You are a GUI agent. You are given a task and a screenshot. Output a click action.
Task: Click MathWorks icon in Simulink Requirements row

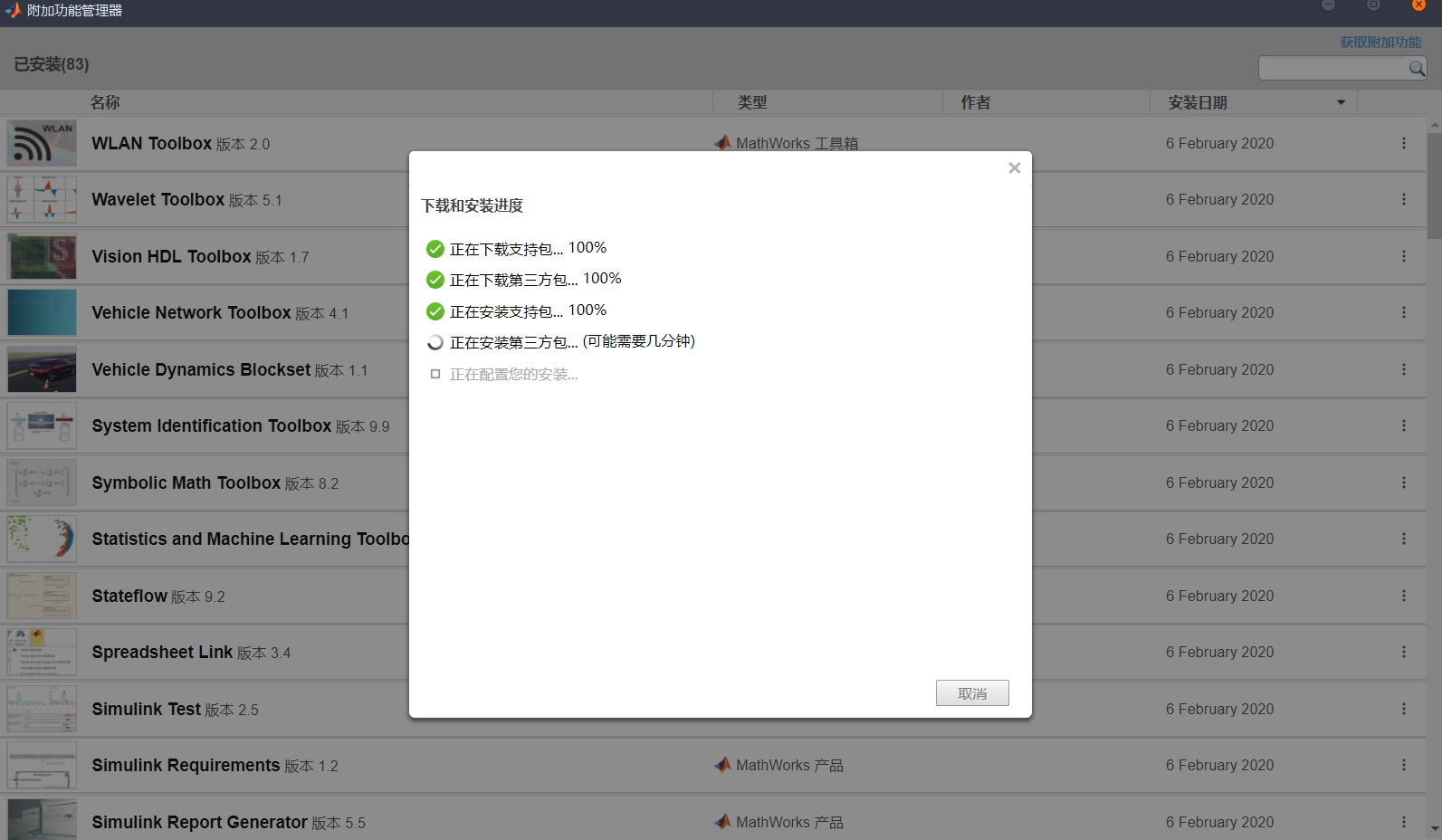[722, 765]
